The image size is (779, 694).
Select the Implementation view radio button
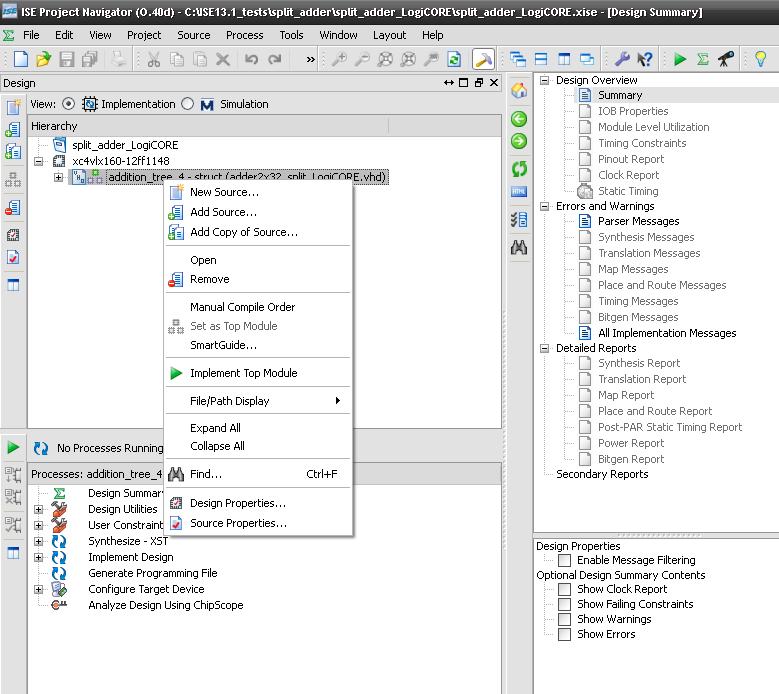69,104
